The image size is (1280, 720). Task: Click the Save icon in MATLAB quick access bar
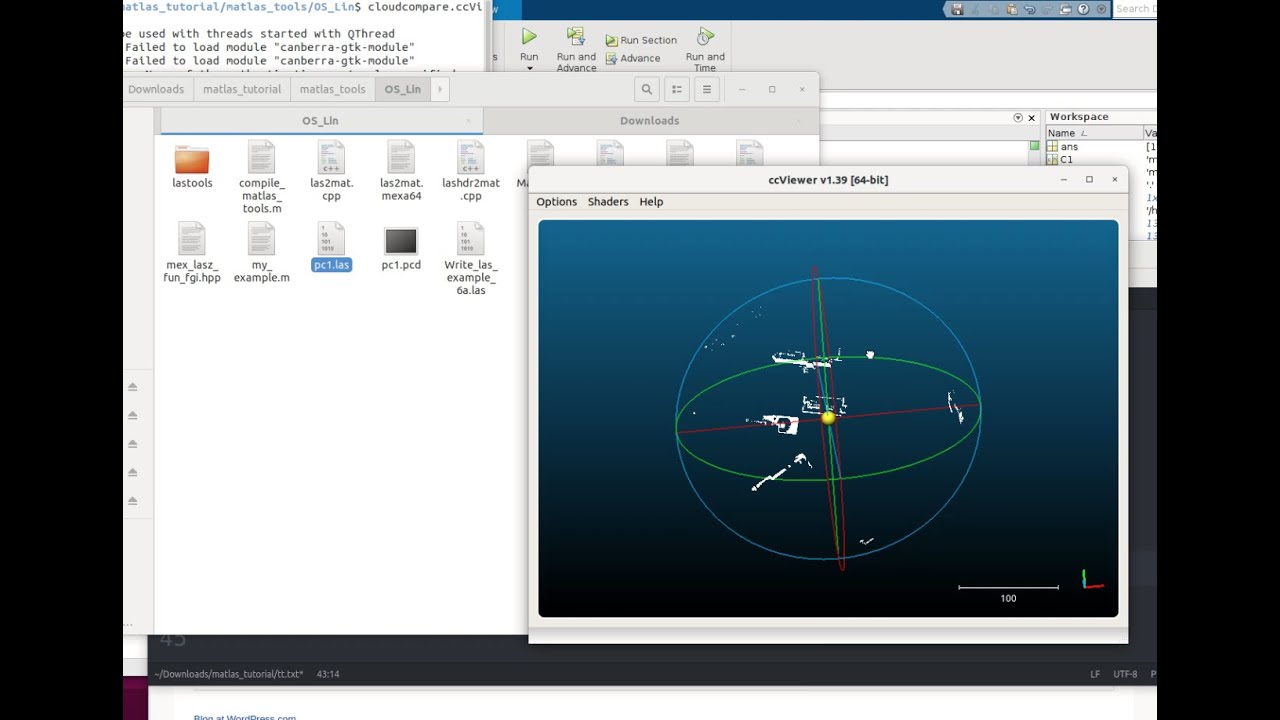coord(957,9)
